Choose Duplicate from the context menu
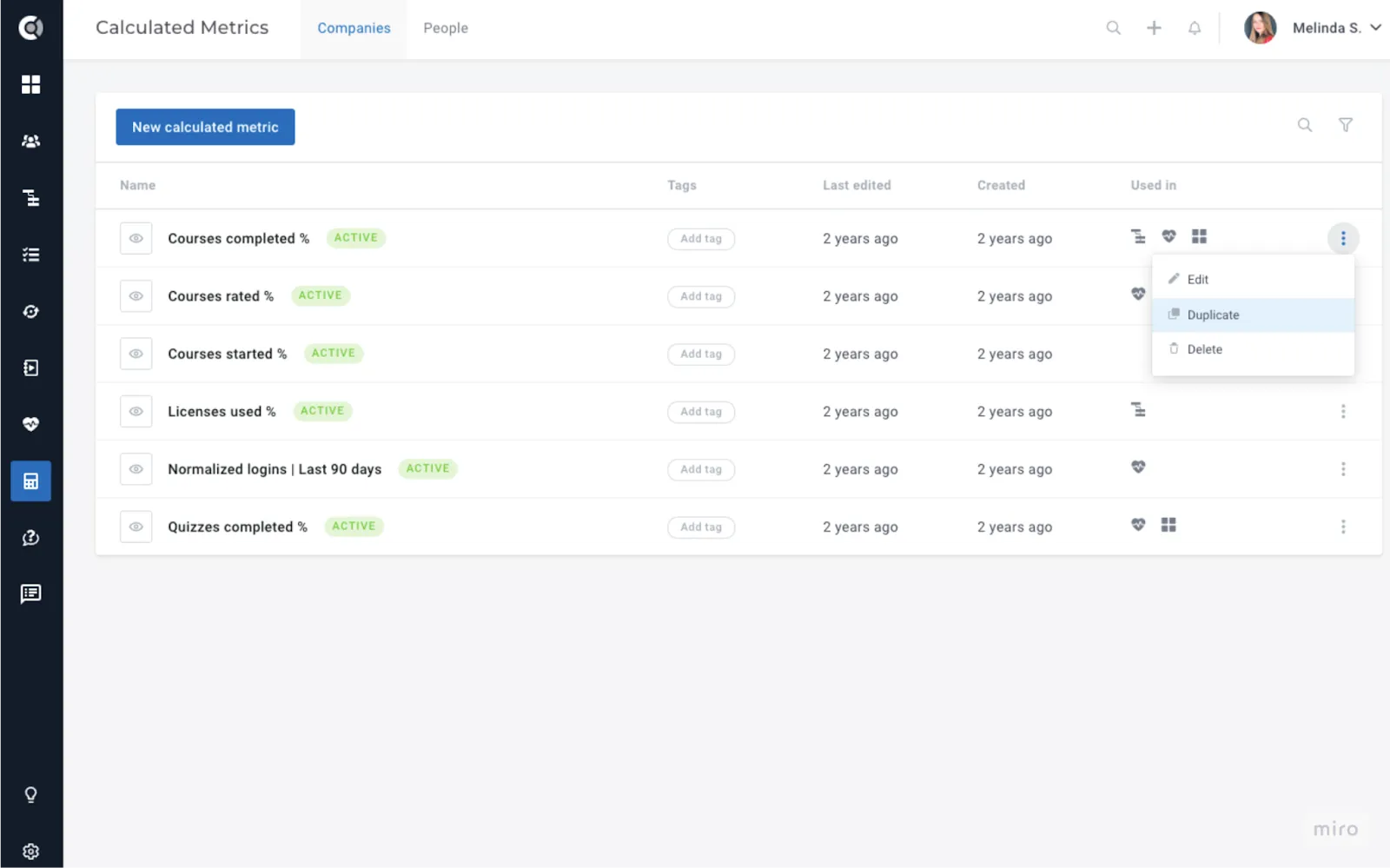Screen dimensions: 1390x868 1253,315
